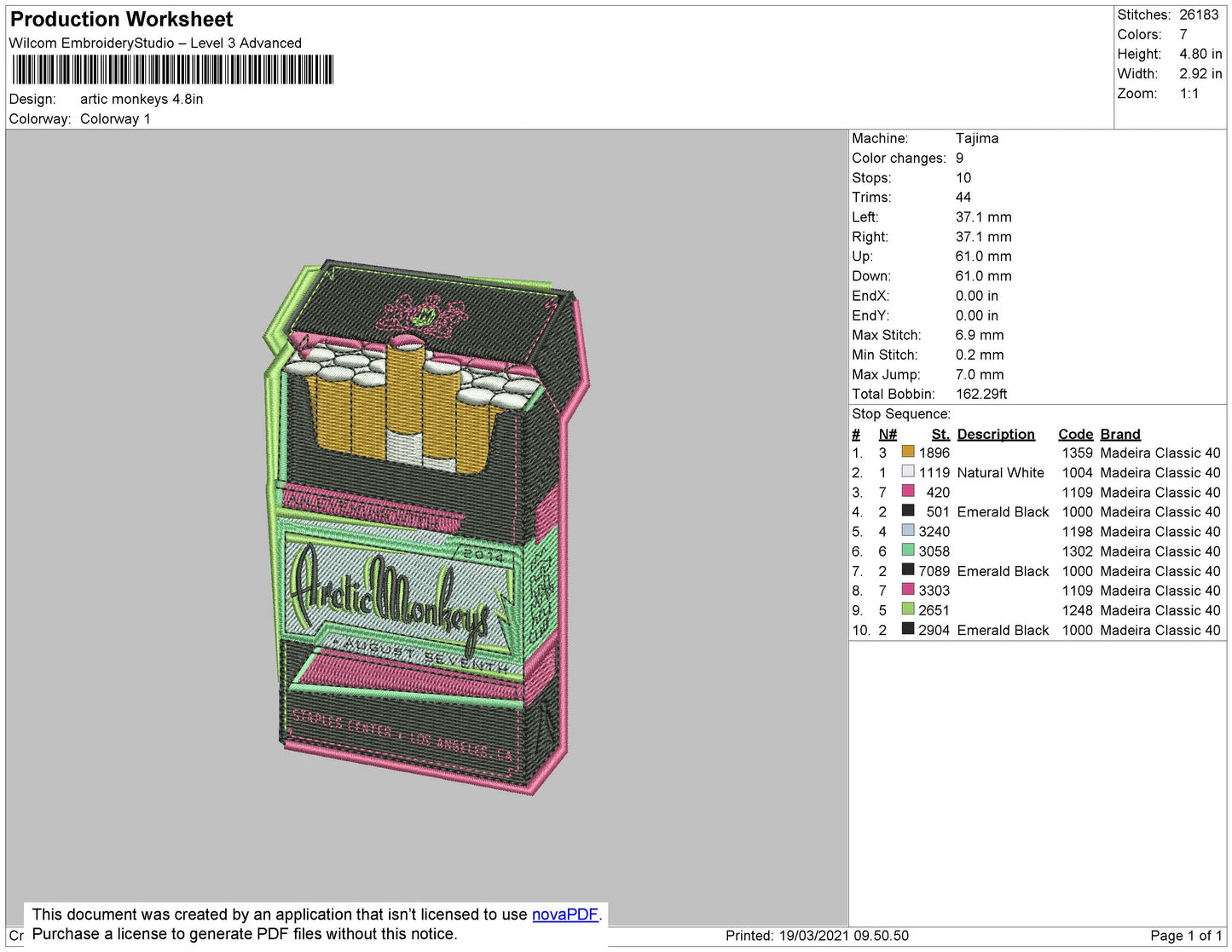
Task: Click code 1302 in row 6
Action: [1077, 551]
